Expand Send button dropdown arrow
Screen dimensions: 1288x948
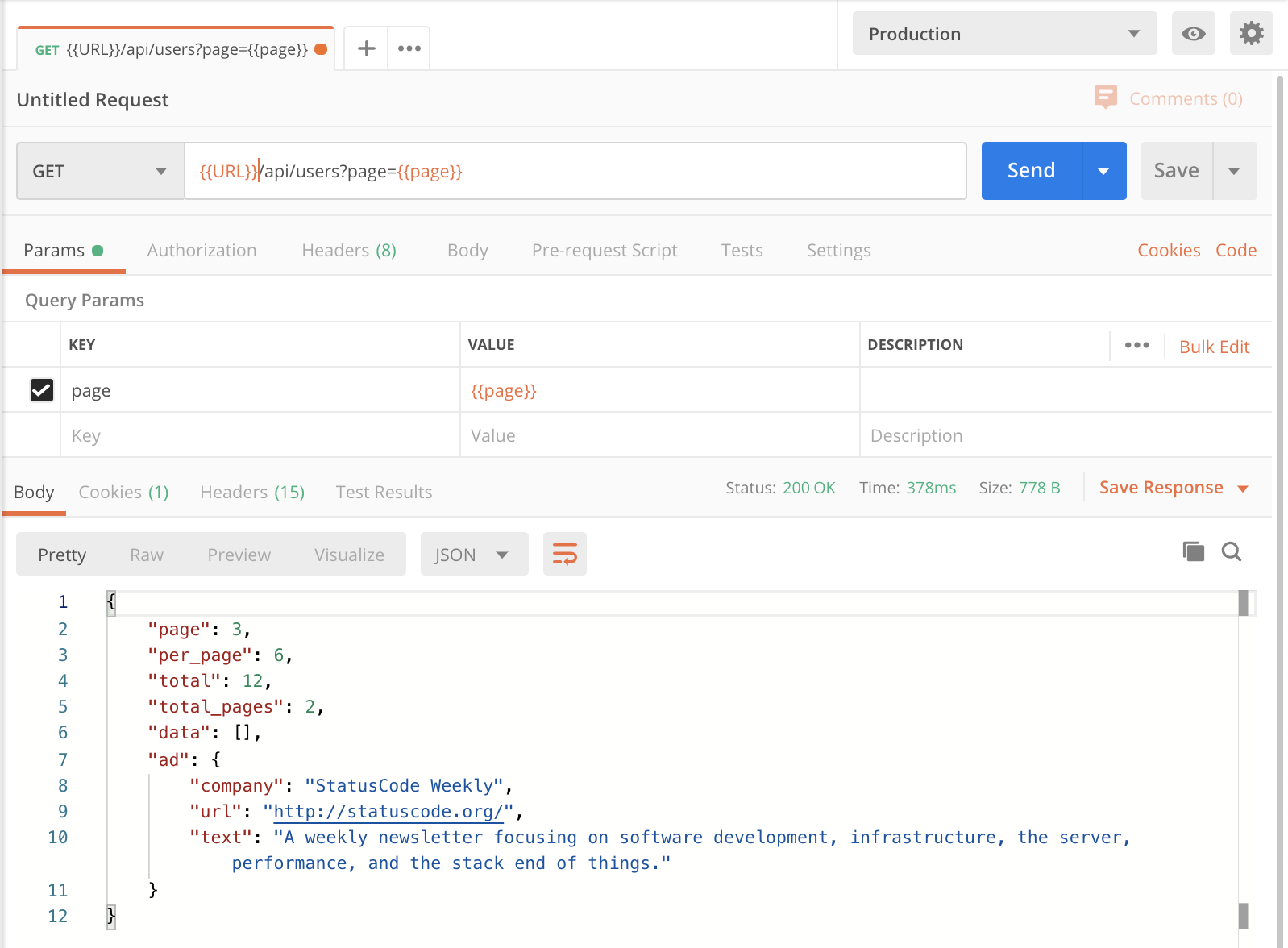tap(1104, 171)
